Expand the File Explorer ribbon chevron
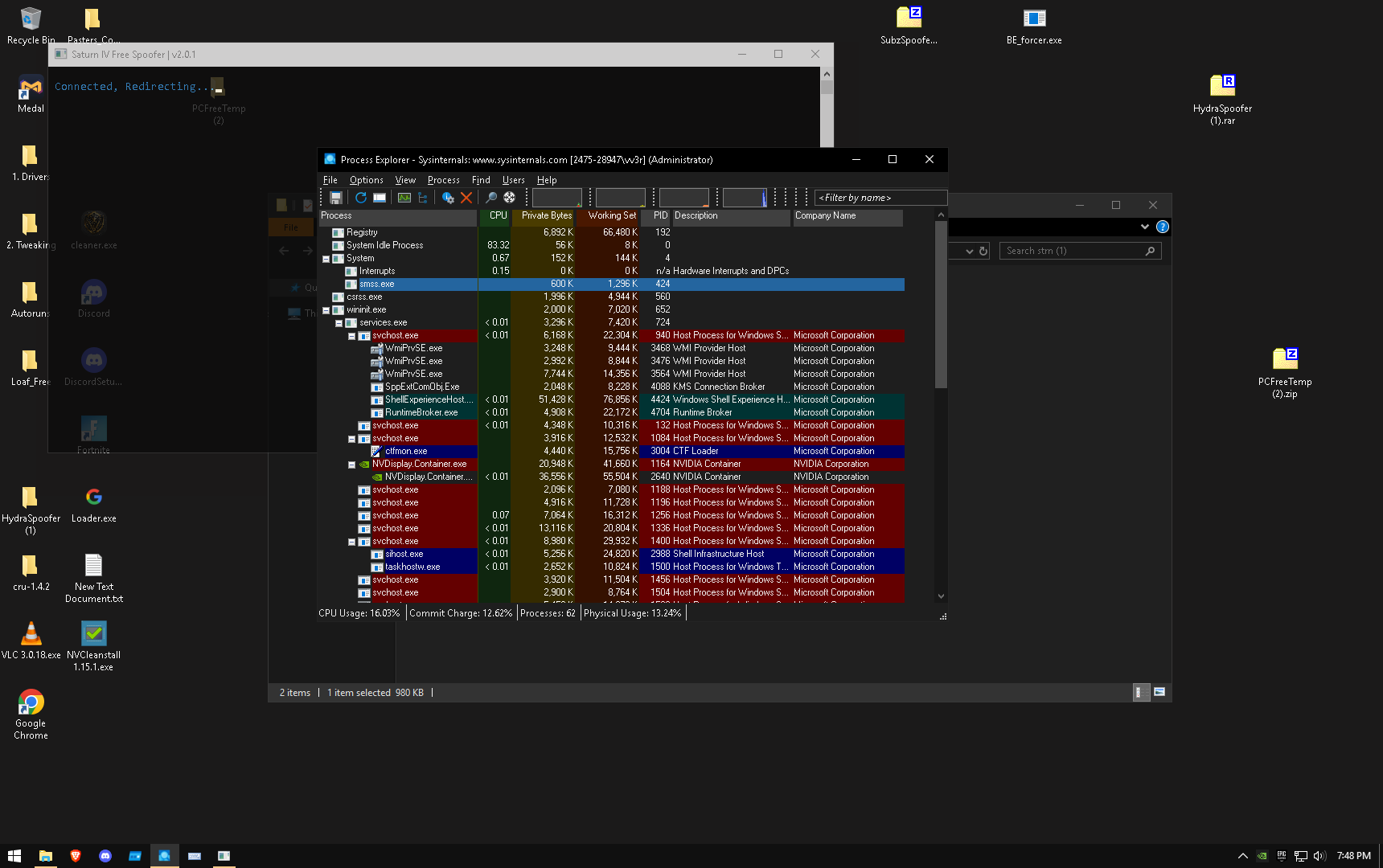 (1144, 227)
